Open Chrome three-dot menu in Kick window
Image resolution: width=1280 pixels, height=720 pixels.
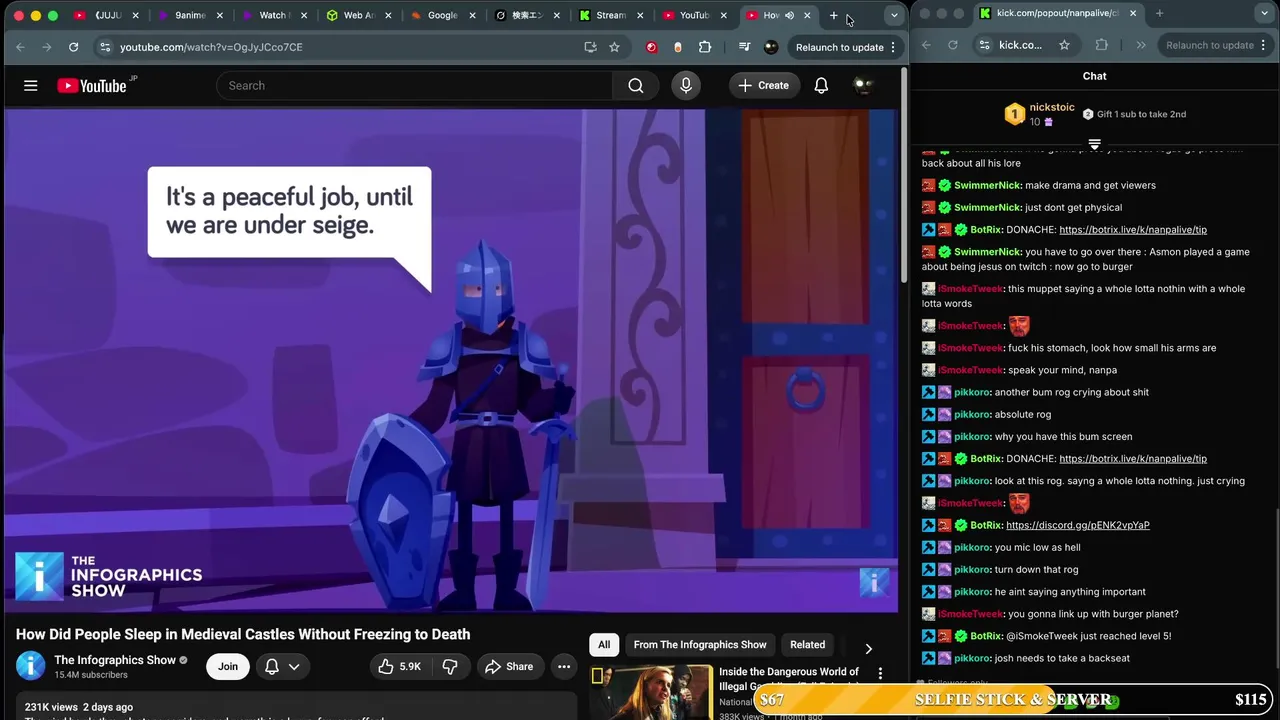click(1263, 45)
